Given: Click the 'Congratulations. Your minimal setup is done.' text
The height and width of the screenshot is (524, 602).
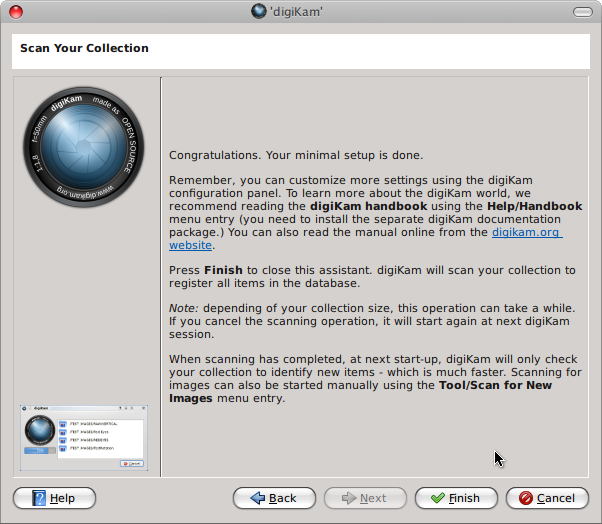Looking at the screenshot, I should coord(296,155).
